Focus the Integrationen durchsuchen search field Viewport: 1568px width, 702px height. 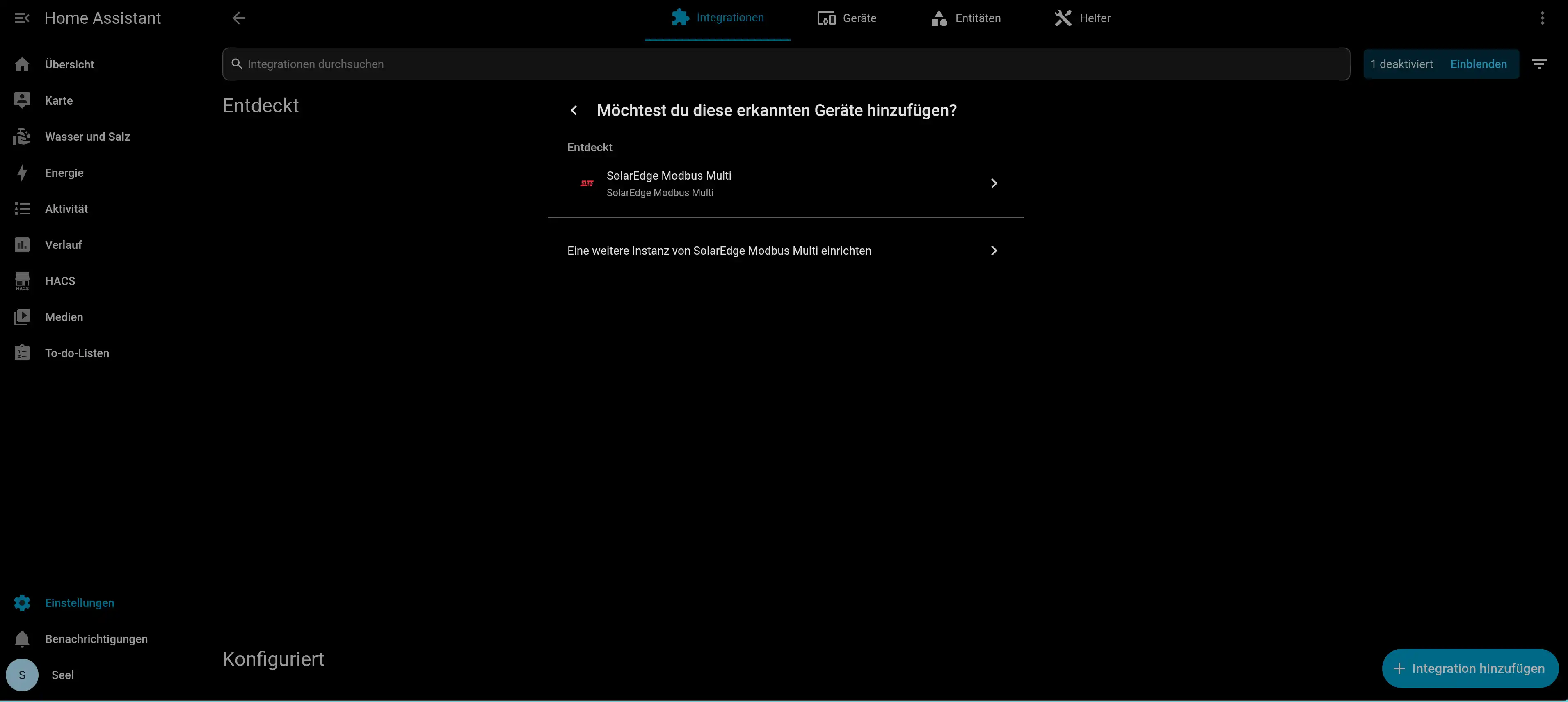pyautogui.click(x=786, y=64)
